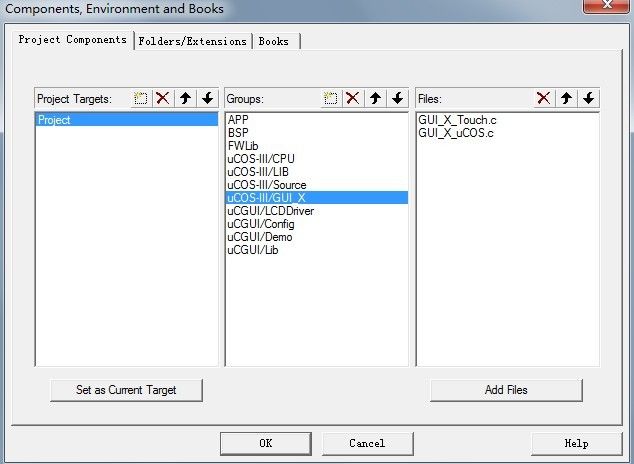Select the Project target entry
This screenshot has width=634, height=464.
click(127, 120)
